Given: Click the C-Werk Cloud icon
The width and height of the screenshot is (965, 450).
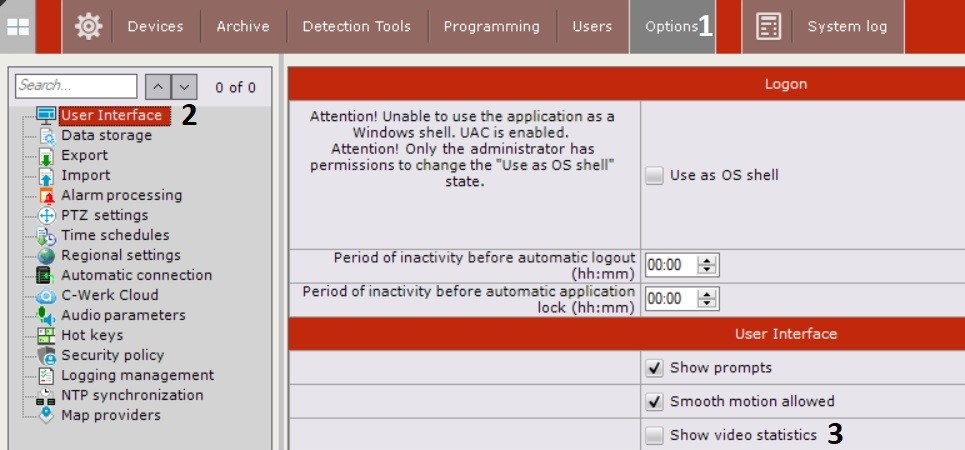Looking at the screenshot, I should coord(46,296).
